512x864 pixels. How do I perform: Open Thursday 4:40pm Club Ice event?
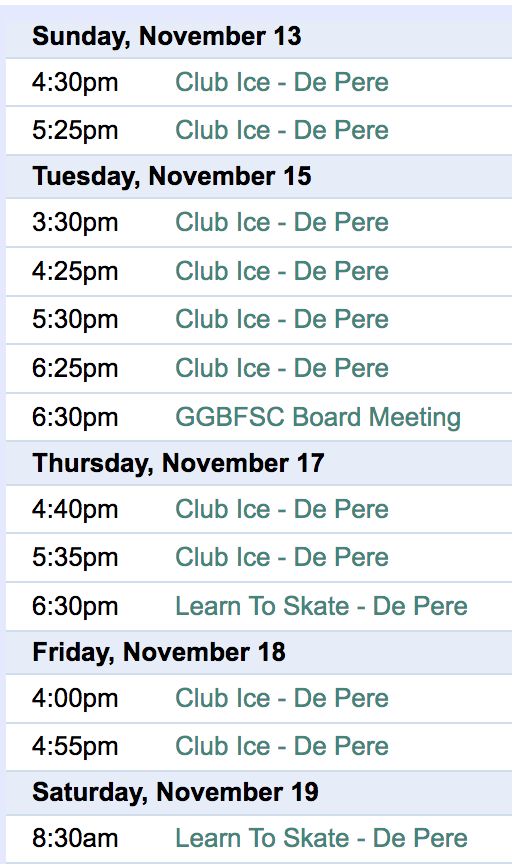[x=282, y=509]
